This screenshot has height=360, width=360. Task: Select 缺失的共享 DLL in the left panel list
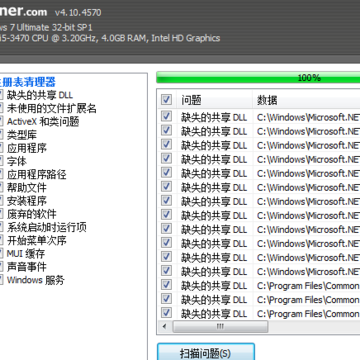point(40,95)
